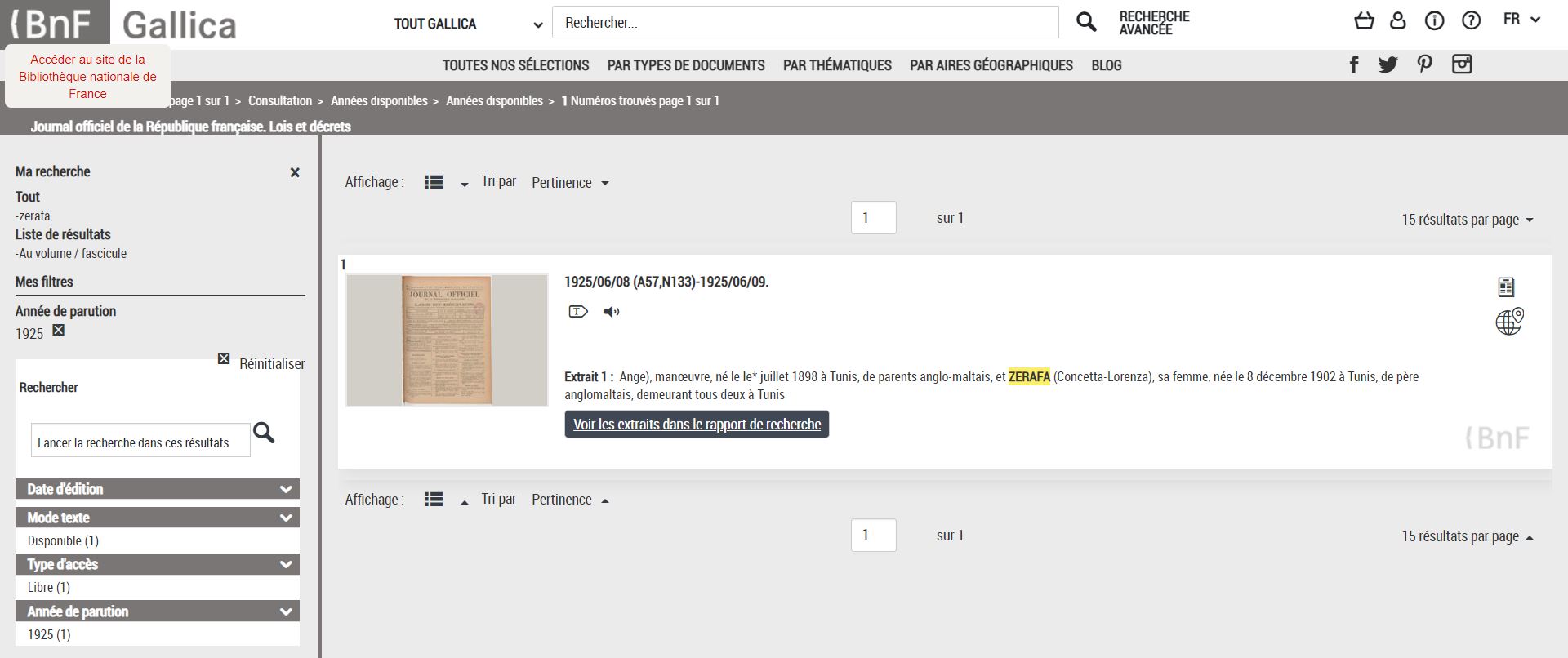The image size is (1568, 658).
Task: Open top Tri par Pertinence dropdown
Action: (570, 183)
